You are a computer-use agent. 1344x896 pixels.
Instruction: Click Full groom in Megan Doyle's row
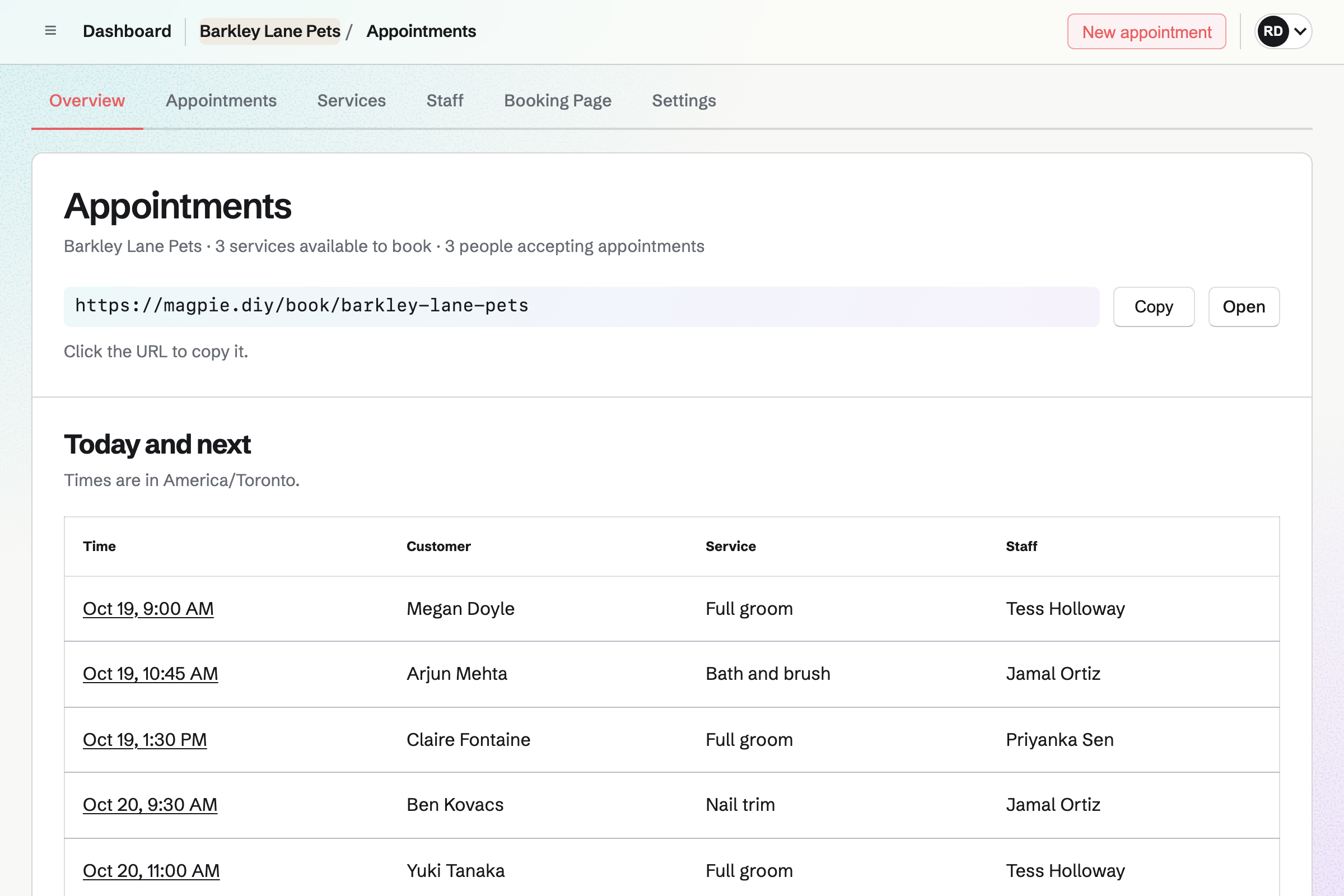749,609
